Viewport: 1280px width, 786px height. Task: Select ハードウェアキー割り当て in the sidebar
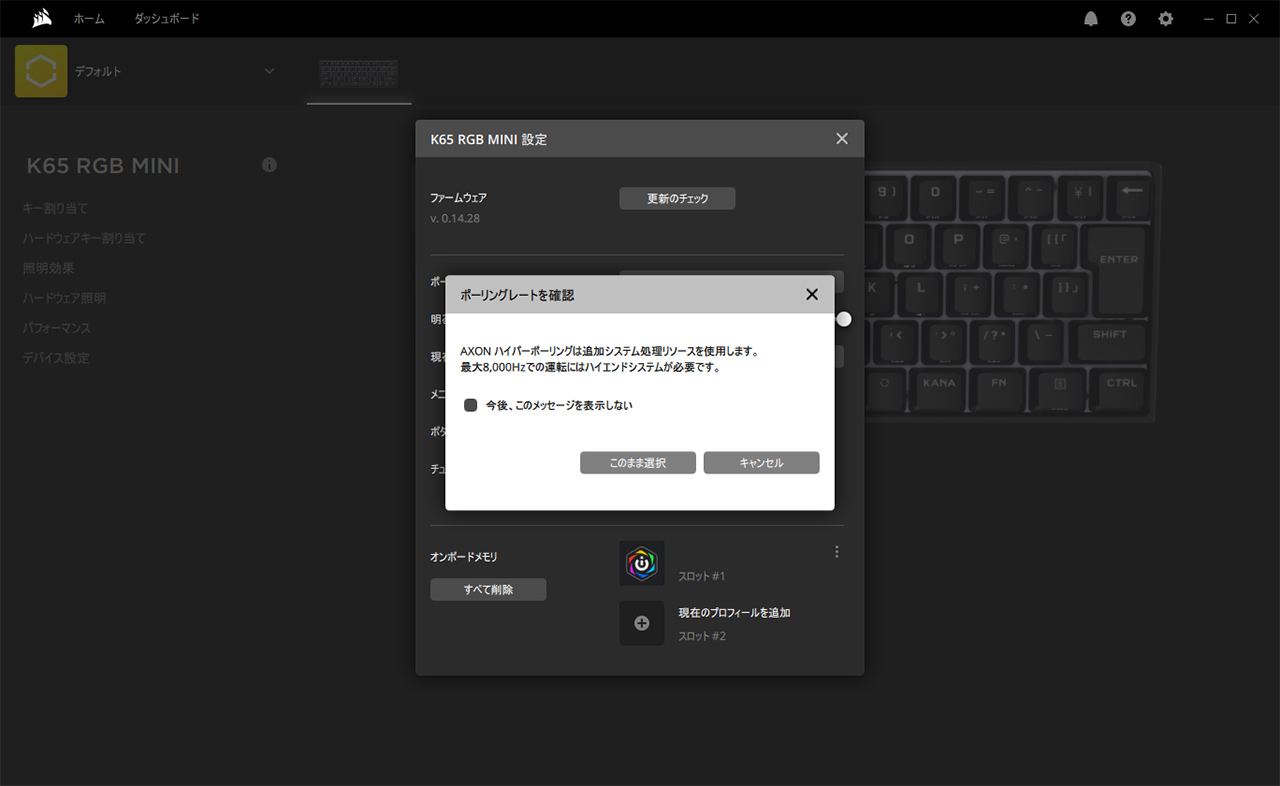tap(85, 238)
